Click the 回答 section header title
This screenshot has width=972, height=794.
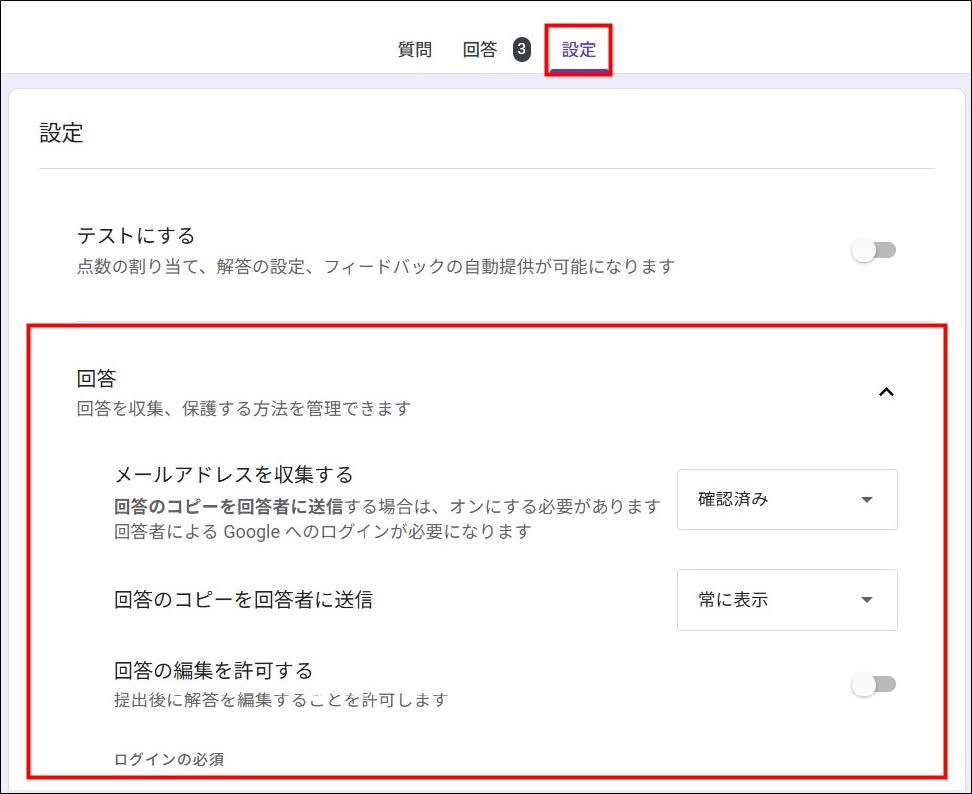(x=97, y=378)
